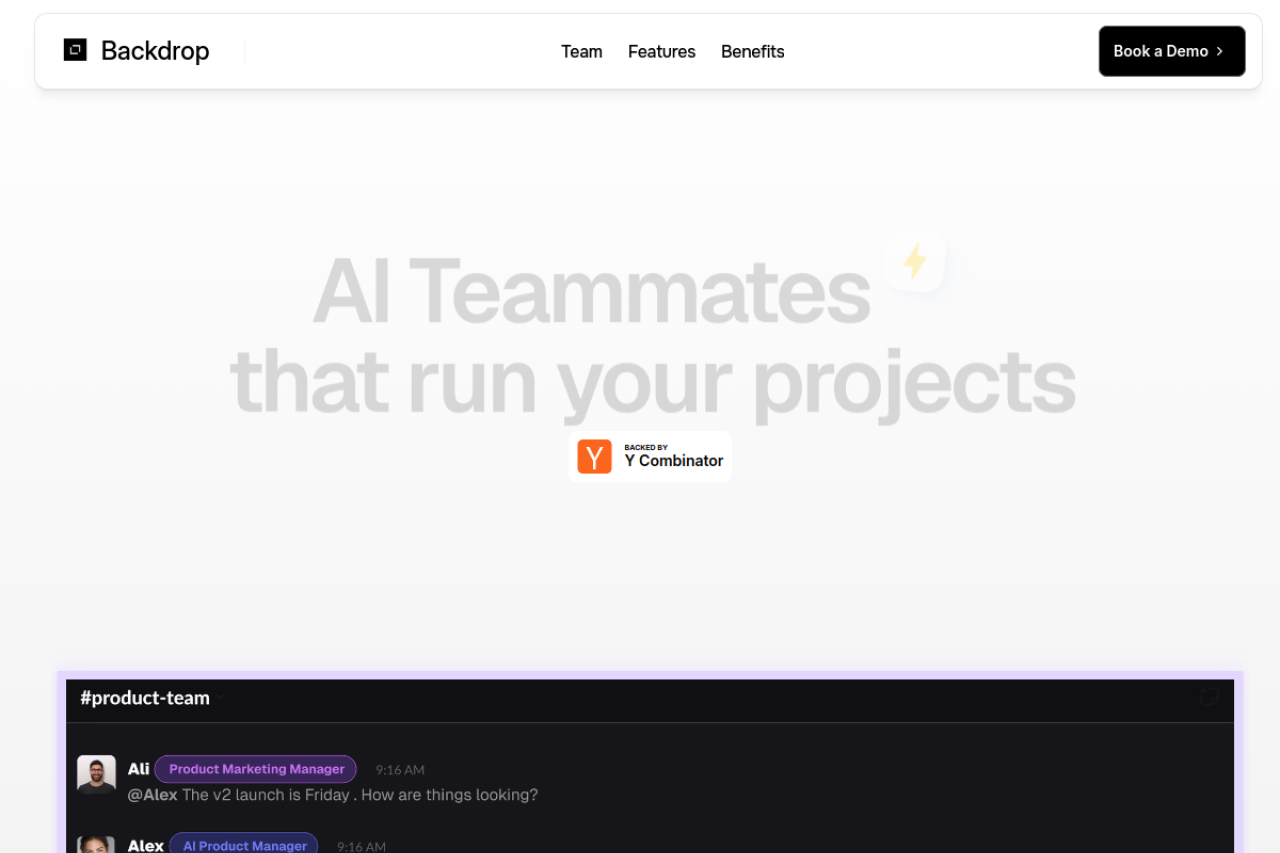Click Ali's 9:16 AM message timestamp
The height and width of the screenshot is (853, 1280).
click(x=400, y=770)
